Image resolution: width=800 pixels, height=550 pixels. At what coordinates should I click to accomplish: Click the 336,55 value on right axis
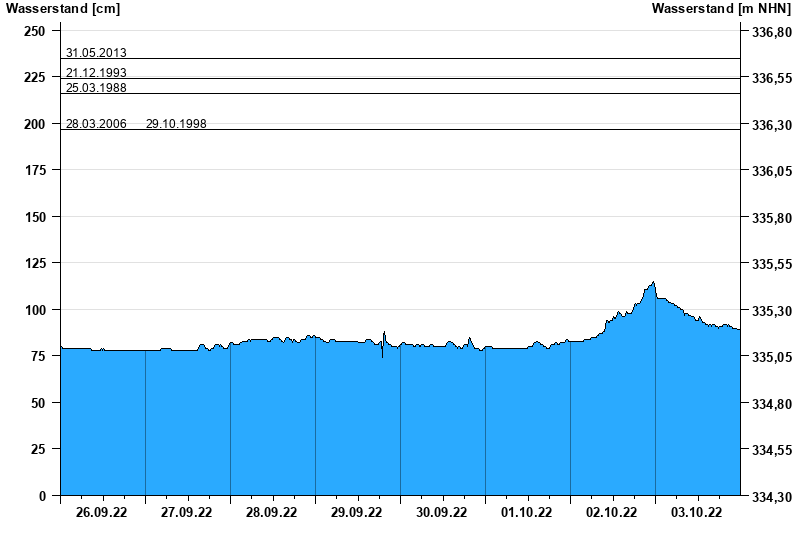[772, 79]
